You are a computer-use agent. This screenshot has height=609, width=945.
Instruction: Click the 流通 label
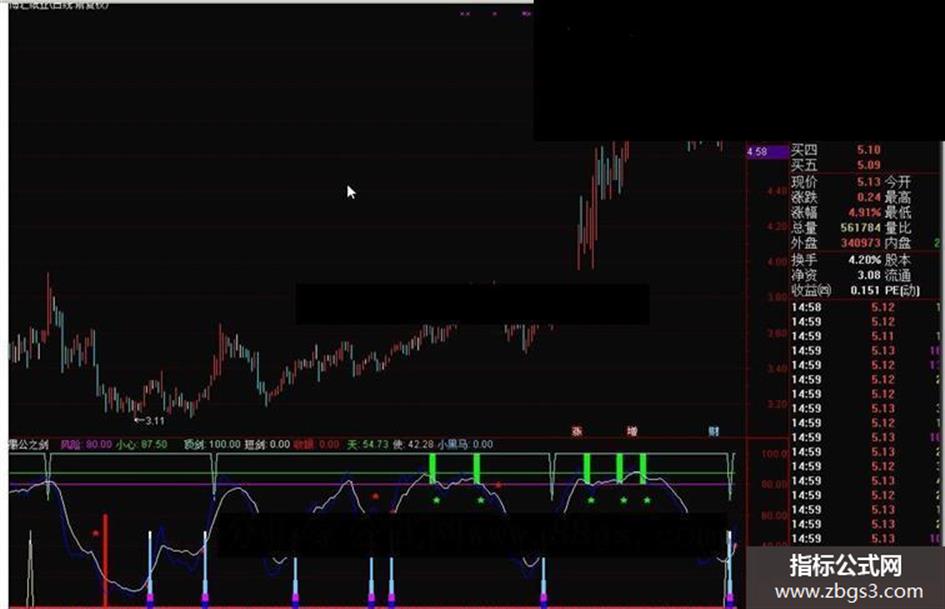coord(898,275)
